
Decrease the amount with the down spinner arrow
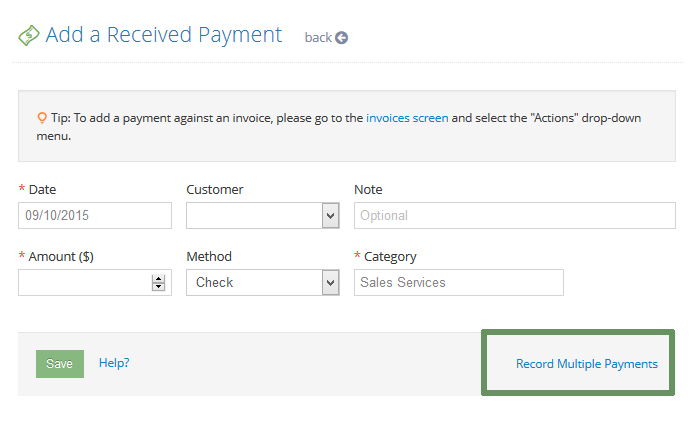[x=158, y=286]
